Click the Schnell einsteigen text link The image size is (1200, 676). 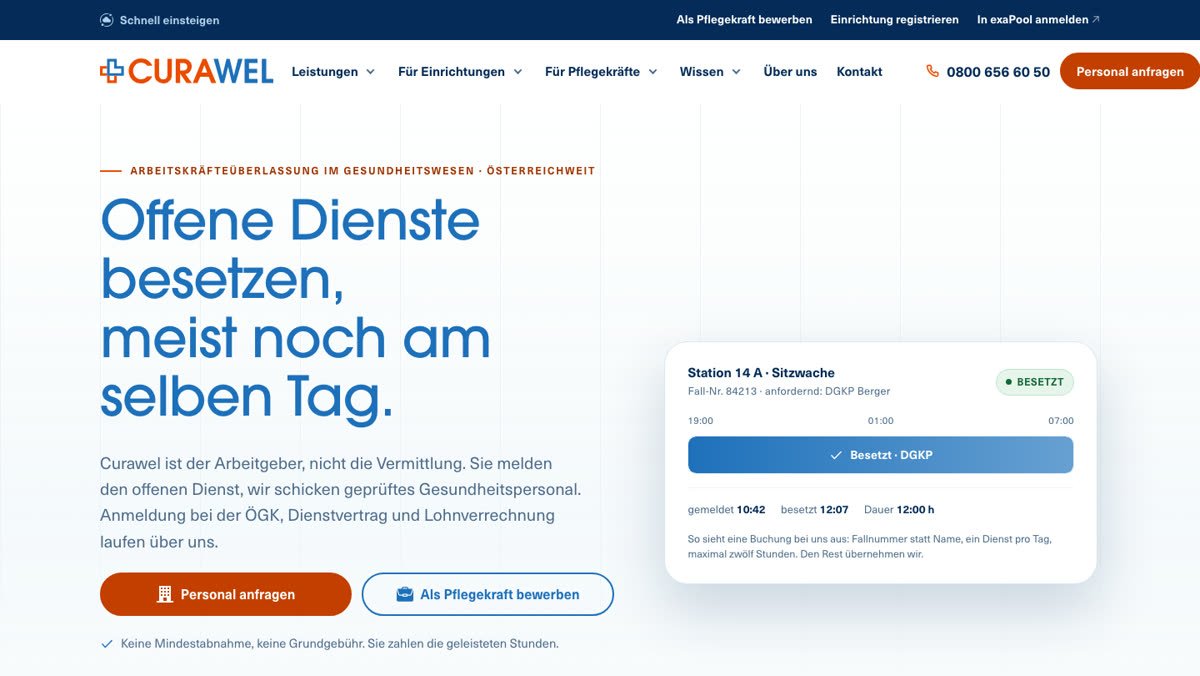click(169, 20)
